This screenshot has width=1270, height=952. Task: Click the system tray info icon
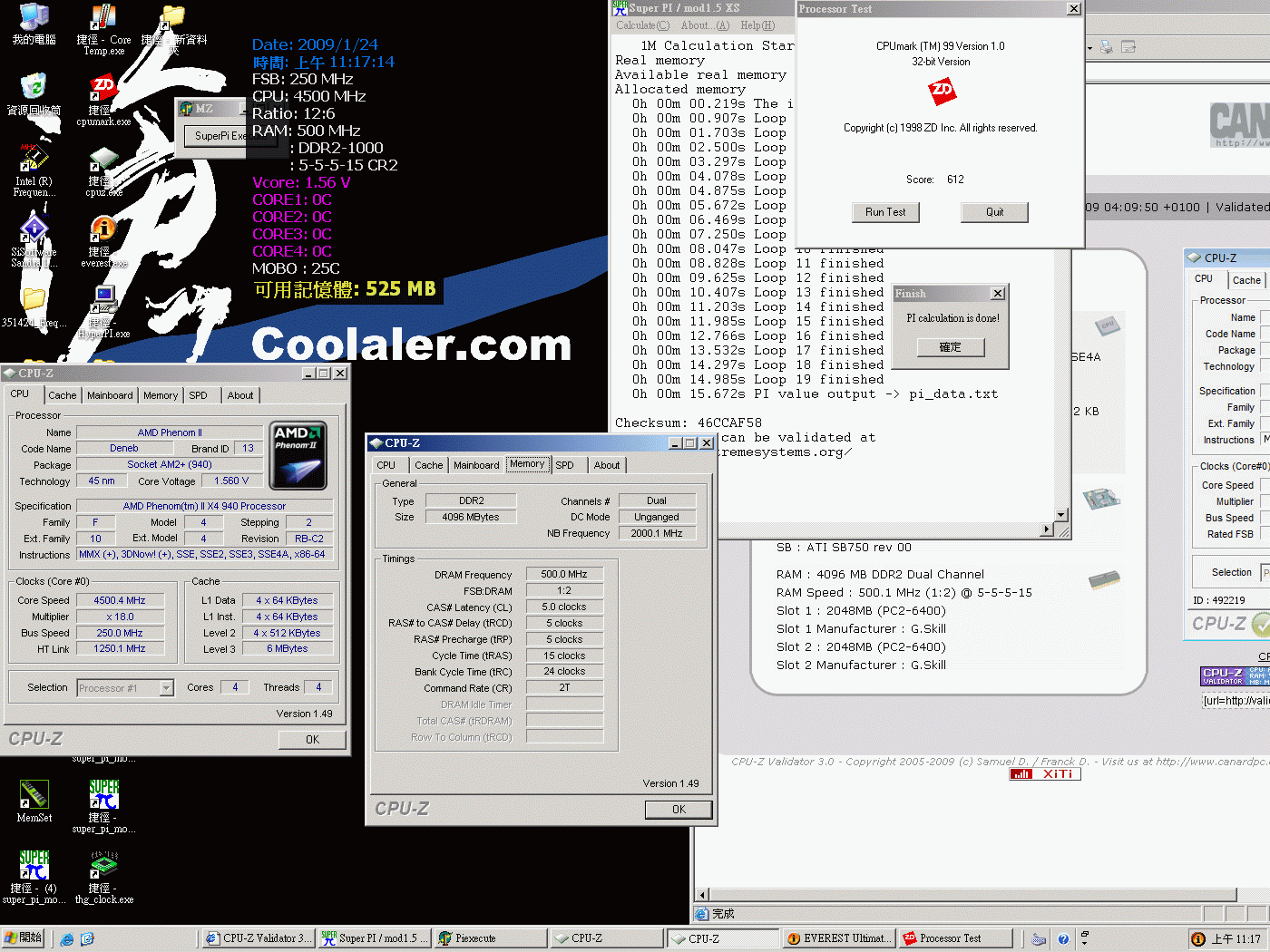pos(1198,939)
